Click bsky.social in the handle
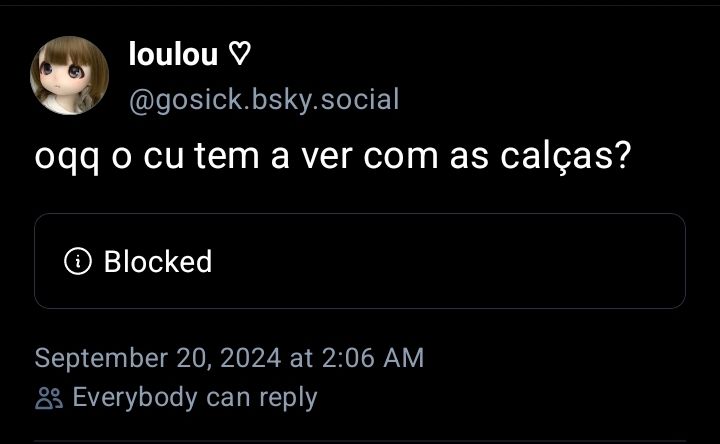Image resolution: width=720 pixels, height=444 pixels. 326,100
